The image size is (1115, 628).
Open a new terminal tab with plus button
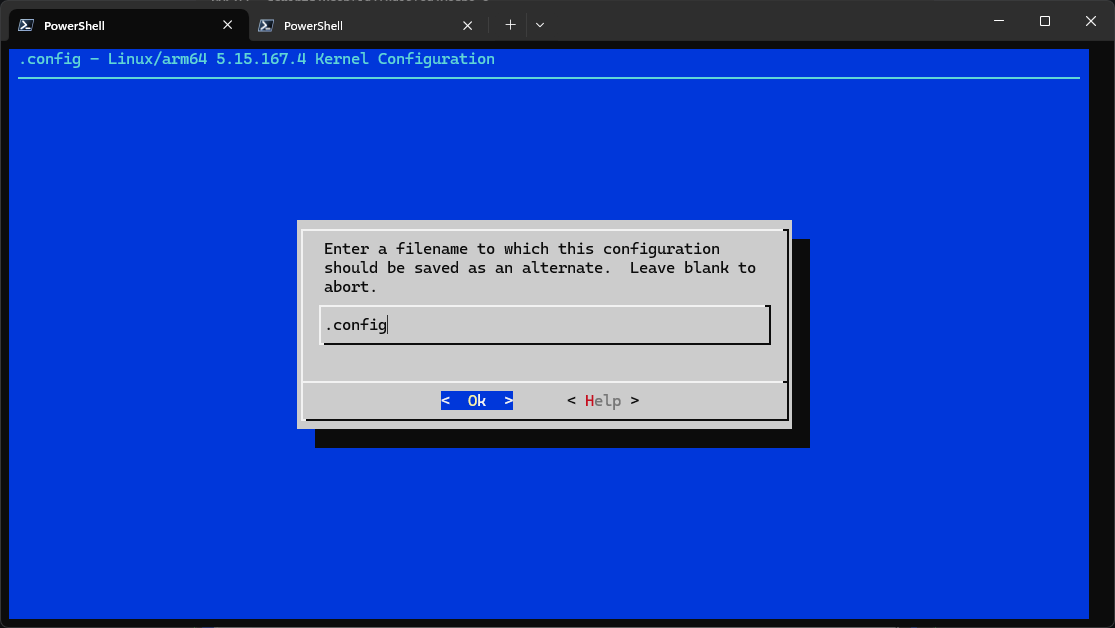(x=510, y=25)
